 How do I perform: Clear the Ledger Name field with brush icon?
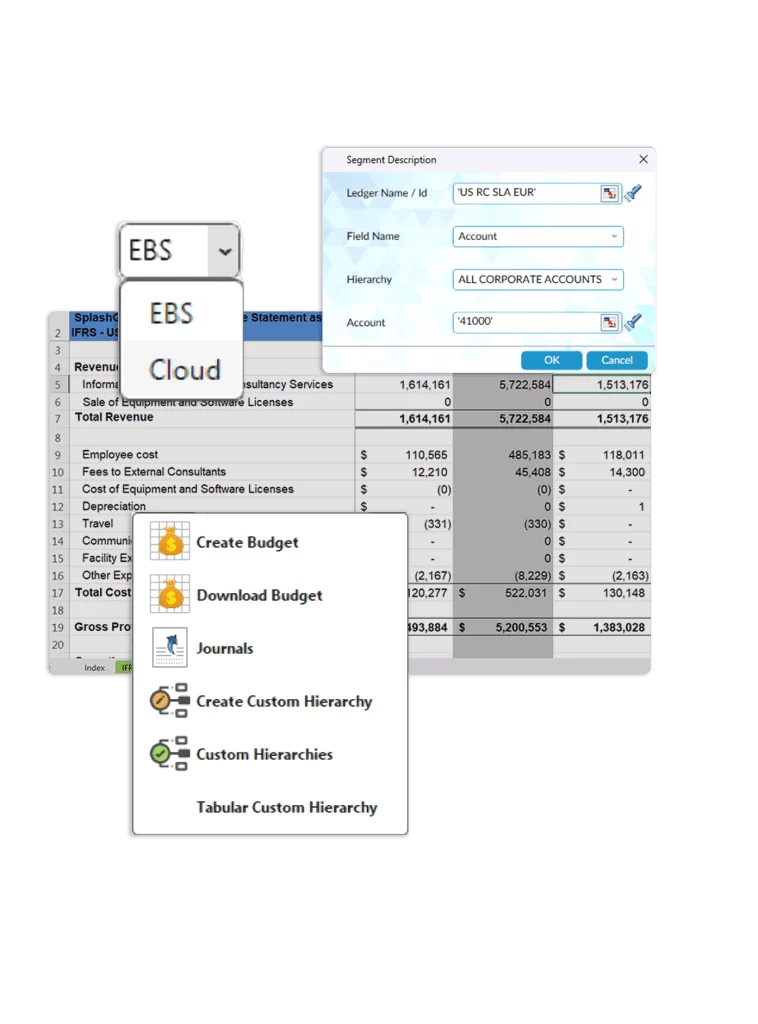click(633, 193)
